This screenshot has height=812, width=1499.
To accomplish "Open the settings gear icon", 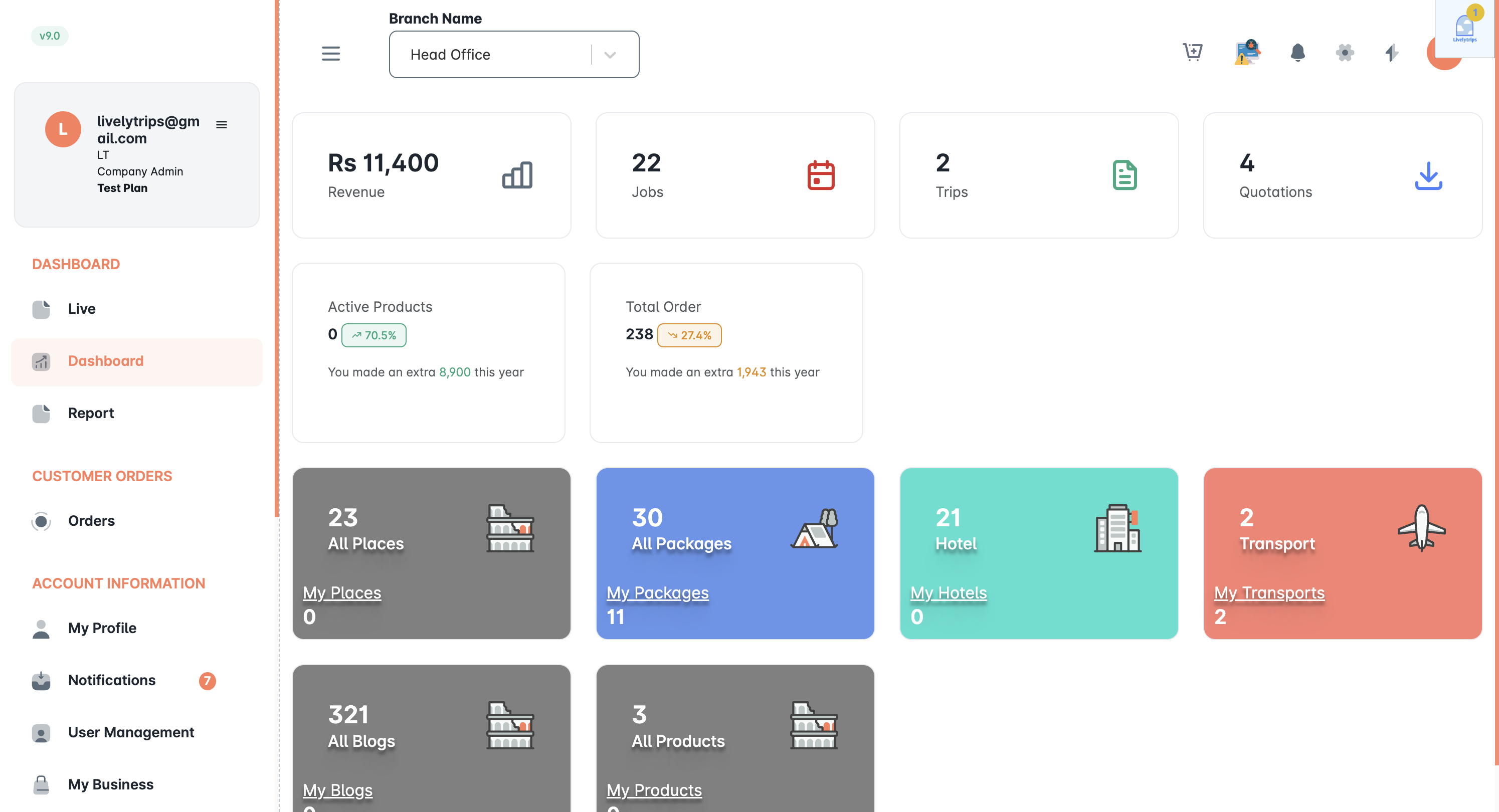I will point(1344,52).
